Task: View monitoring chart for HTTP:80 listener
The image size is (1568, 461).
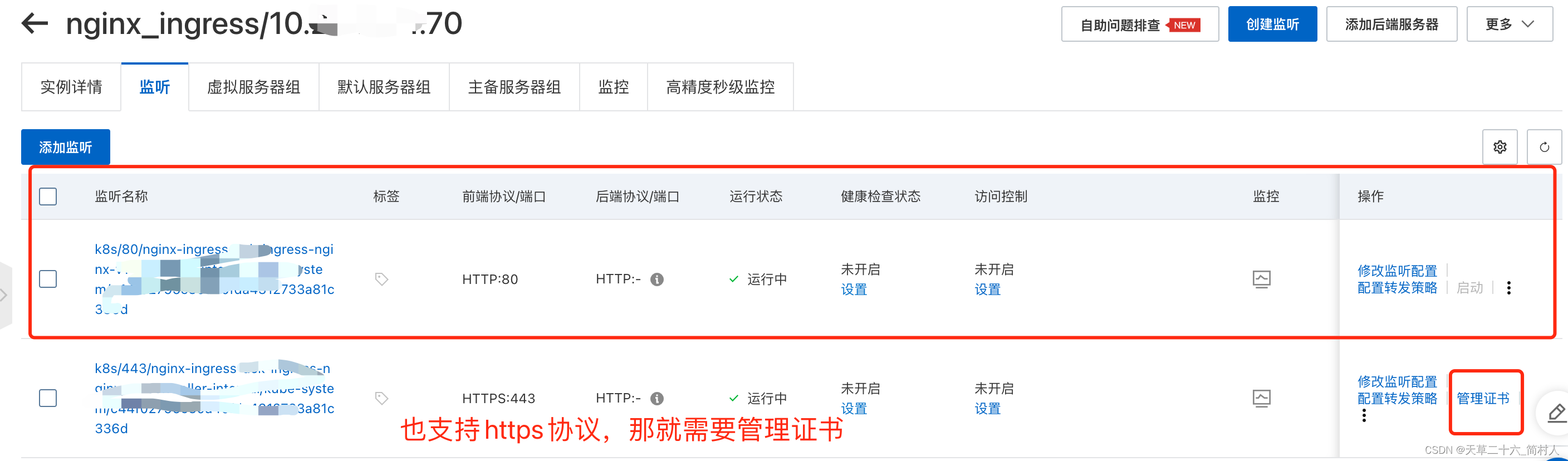Action: click(x=1262, y=279)
